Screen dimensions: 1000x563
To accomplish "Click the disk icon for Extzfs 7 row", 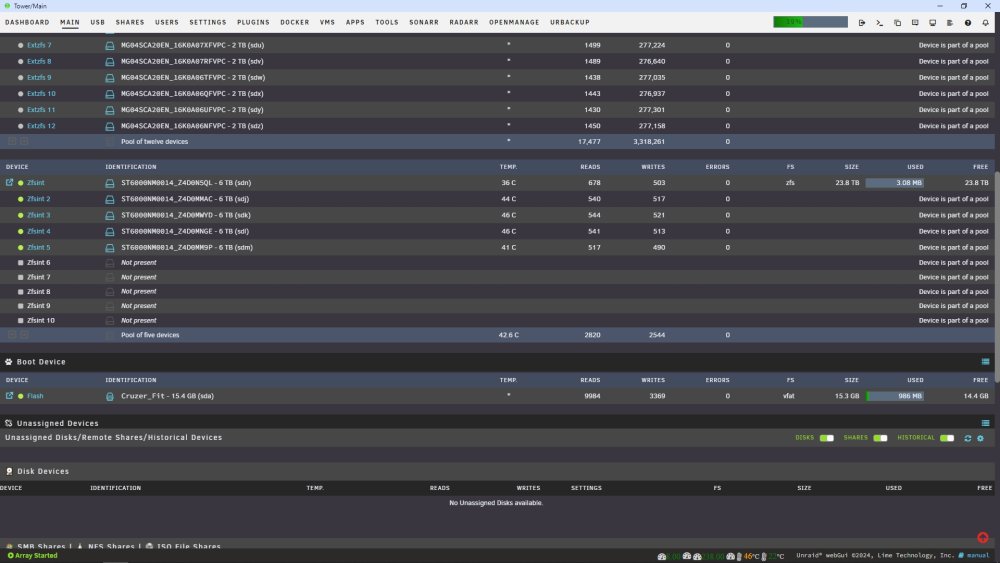I will coord(110,45).
